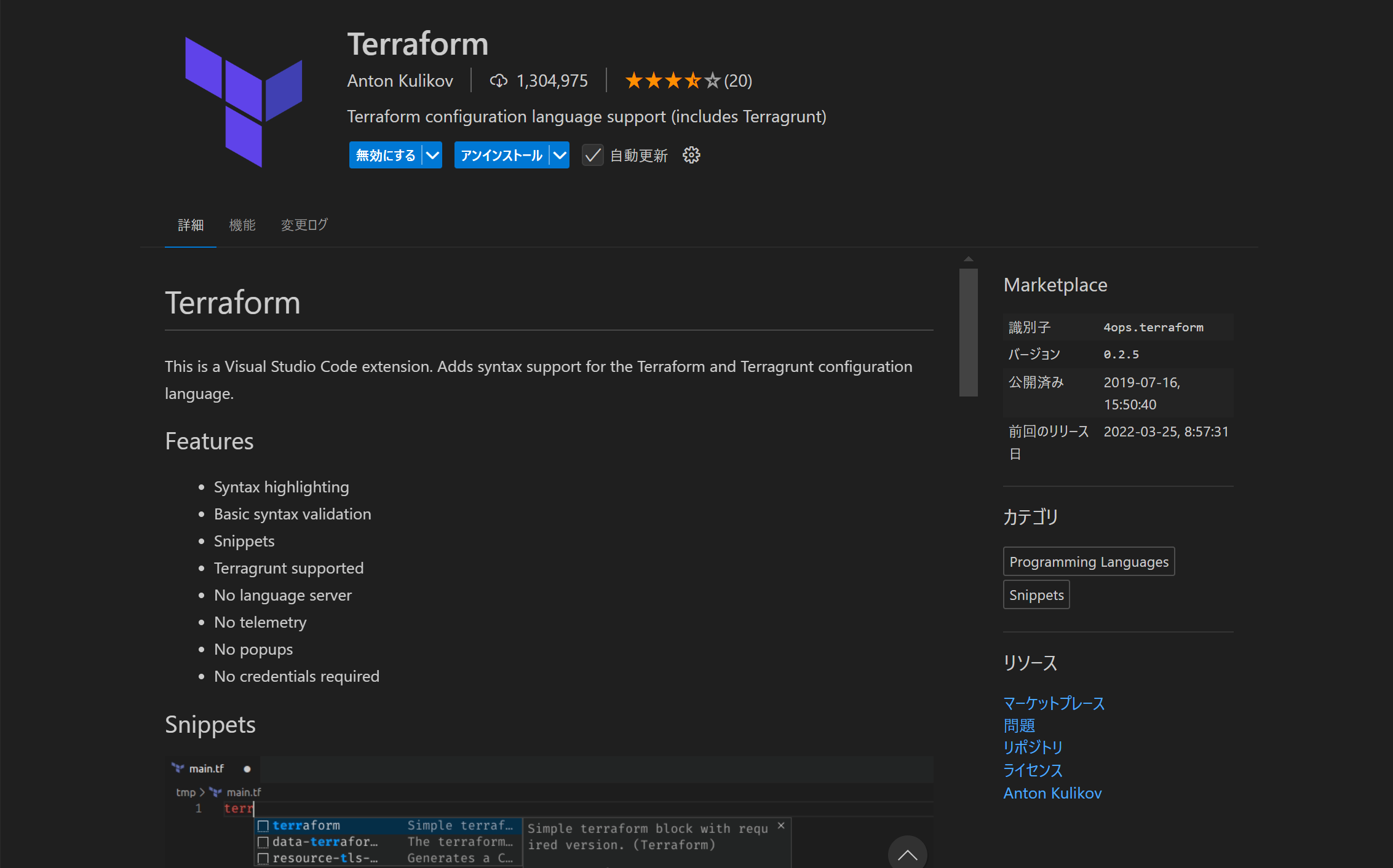
Task: Toggle the 自動更新 checkbox
Action: tap(593, 156)
